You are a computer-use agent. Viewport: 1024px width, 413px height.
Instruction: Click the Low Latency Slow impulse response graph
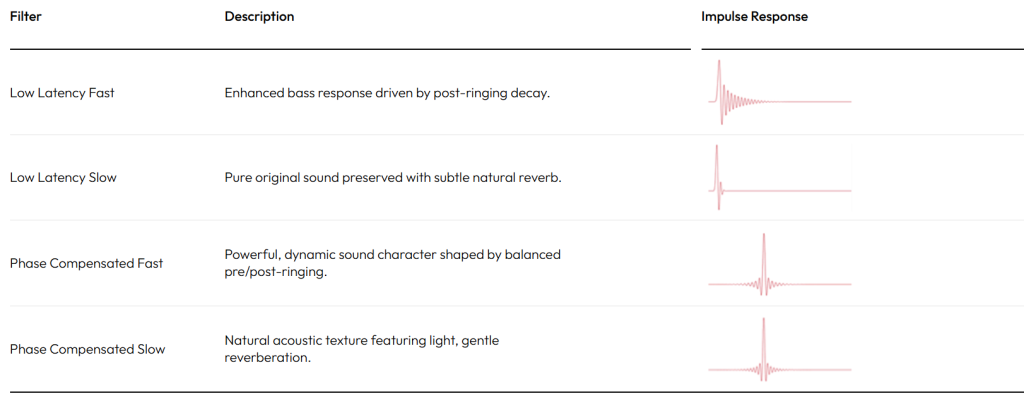pyautogui.click(x=780, y=177)
